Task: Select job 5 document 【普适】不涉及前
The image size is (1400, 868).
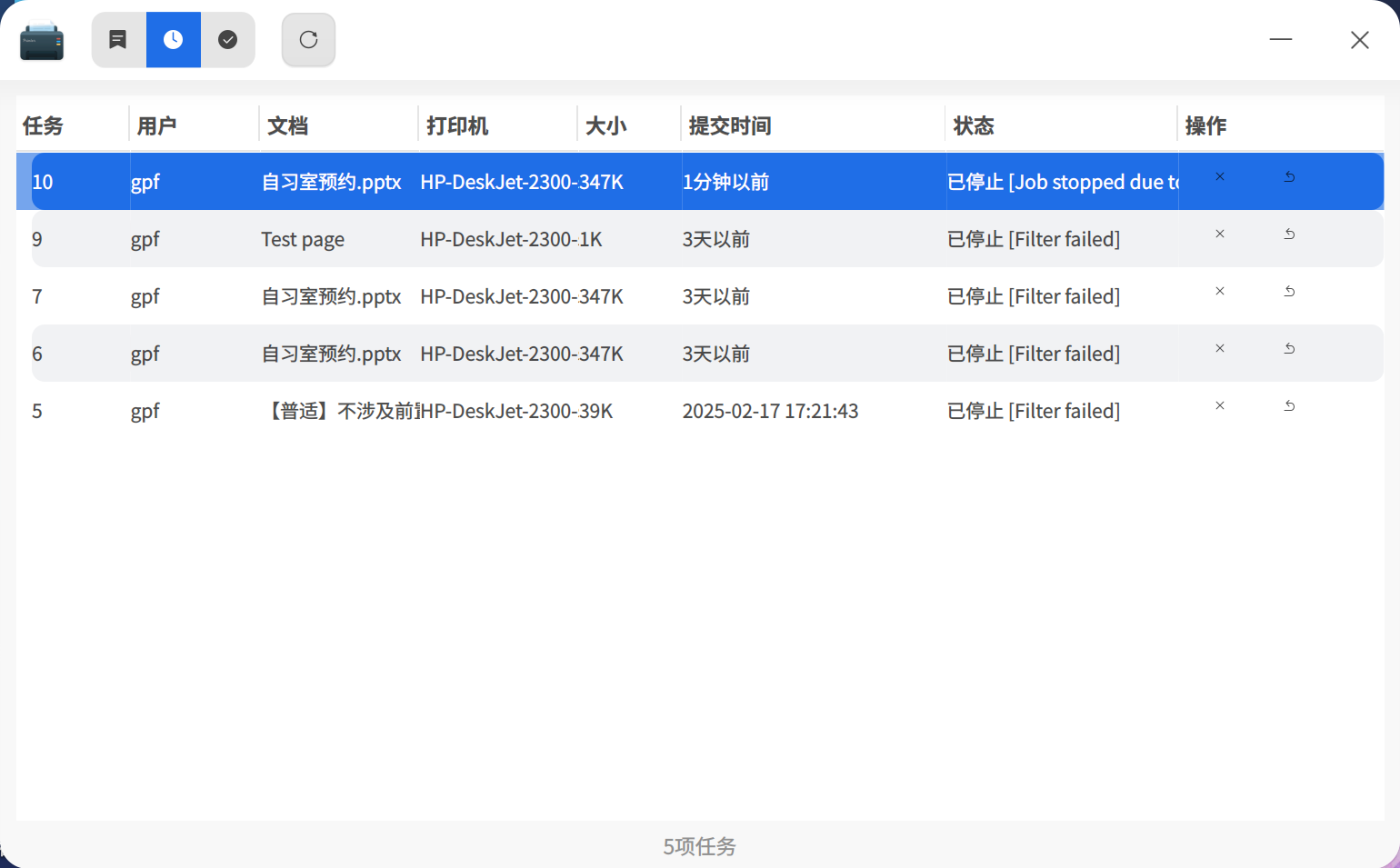Action: 338,411
